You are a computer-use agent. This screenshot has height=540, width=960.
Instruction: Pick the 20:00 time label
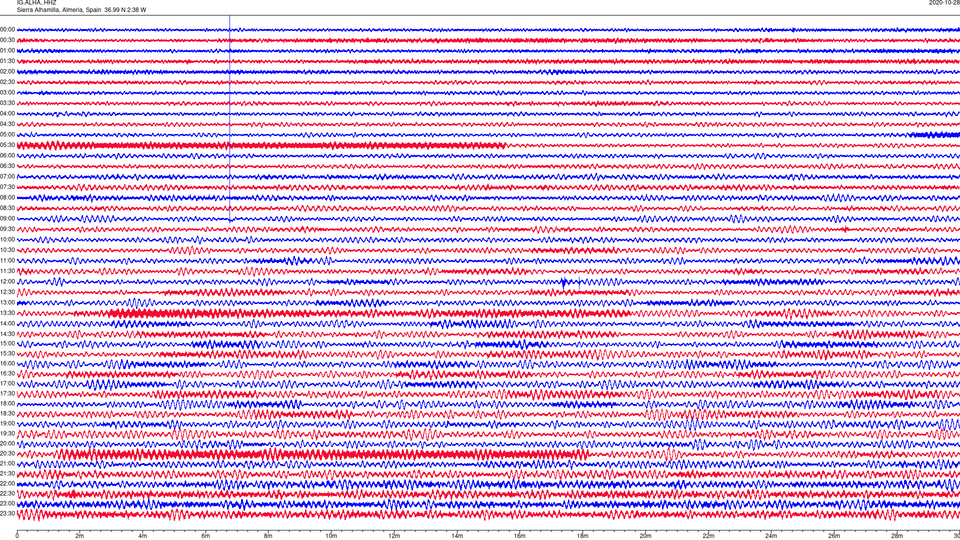click(x=7, y=443)
